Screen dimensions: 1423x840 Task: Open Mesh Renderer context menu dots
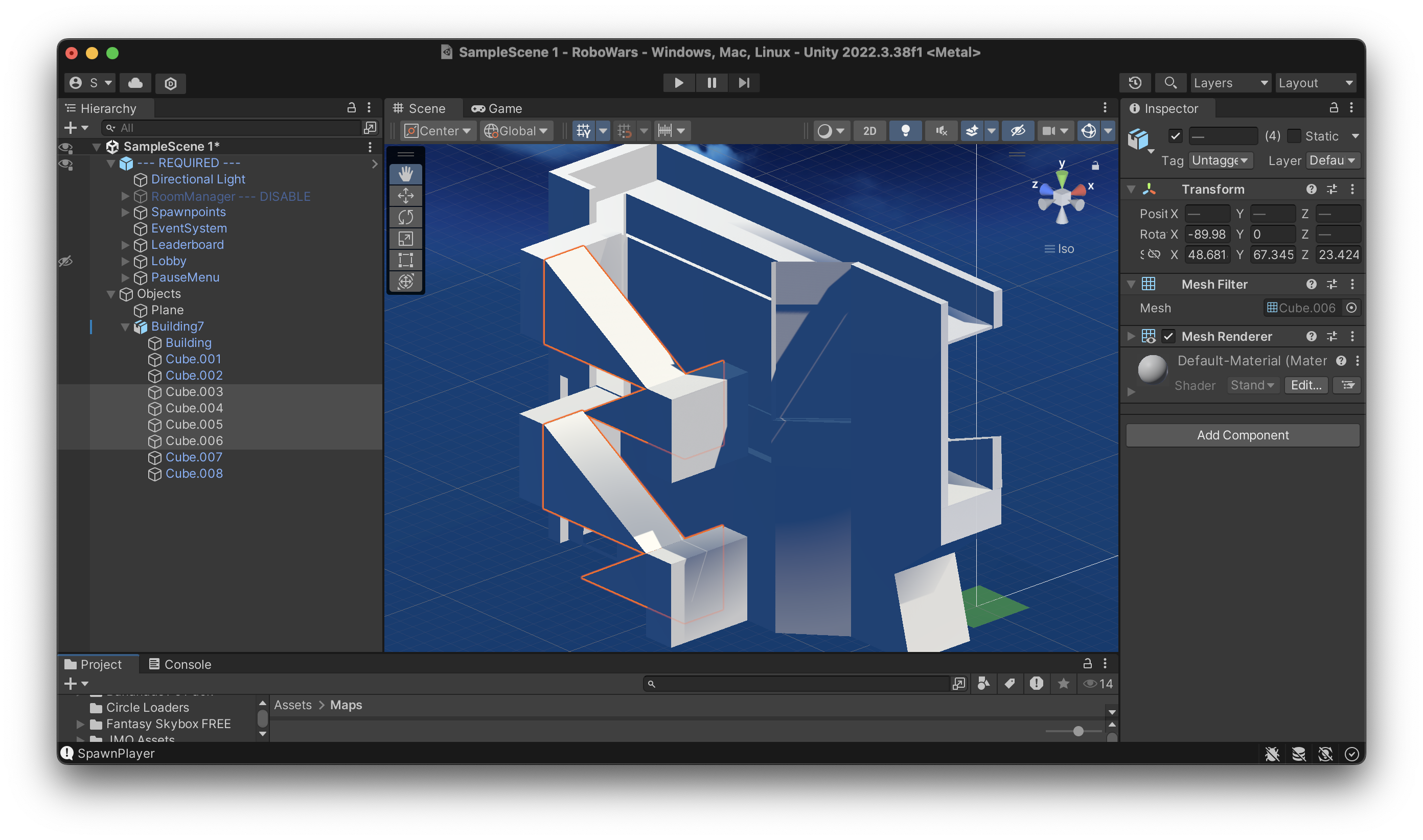pos(1352,336)
